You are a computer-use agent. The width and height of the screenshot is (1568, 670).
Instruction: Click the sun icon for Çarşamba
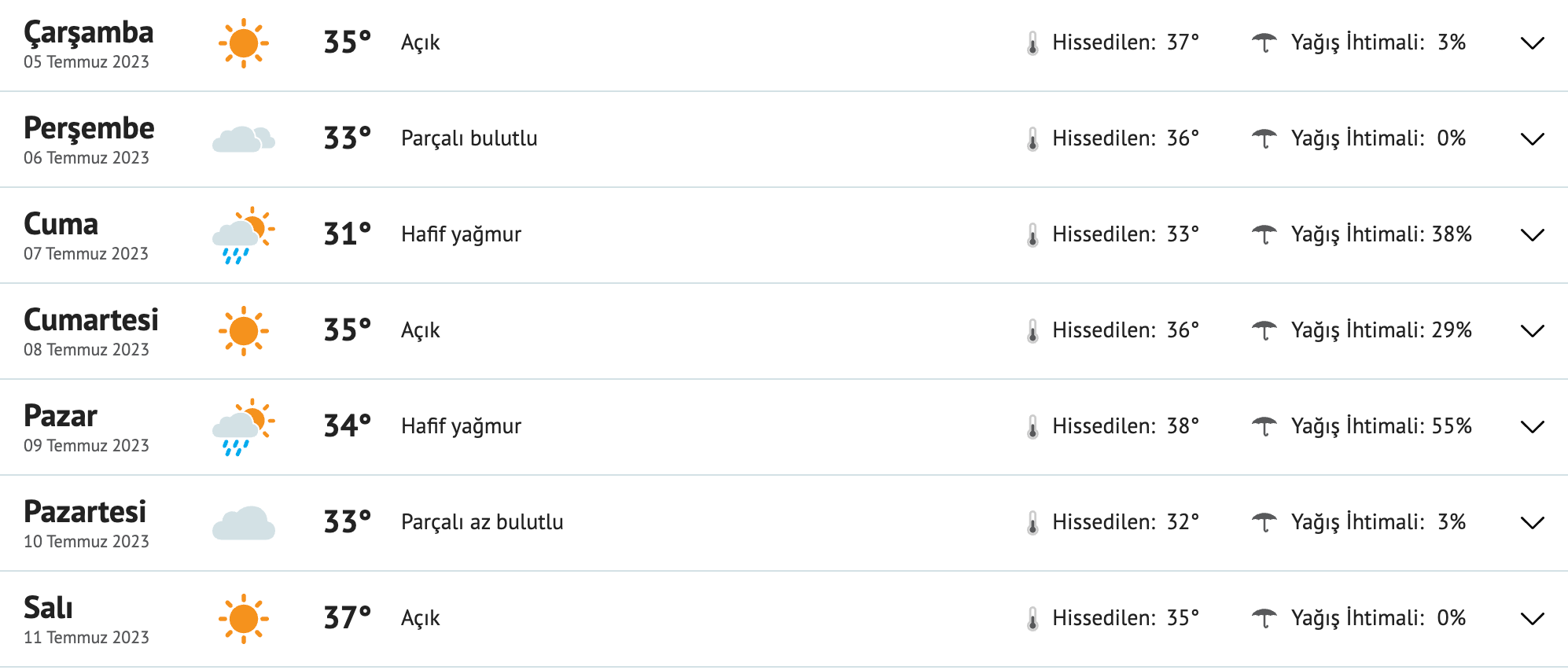pos(244,43)
